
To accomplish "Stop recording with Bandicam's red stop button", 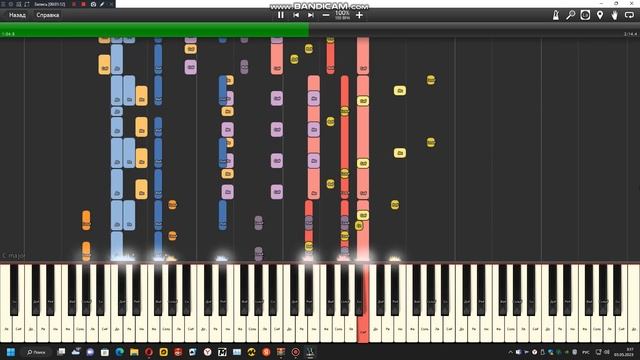I will 83,4.
